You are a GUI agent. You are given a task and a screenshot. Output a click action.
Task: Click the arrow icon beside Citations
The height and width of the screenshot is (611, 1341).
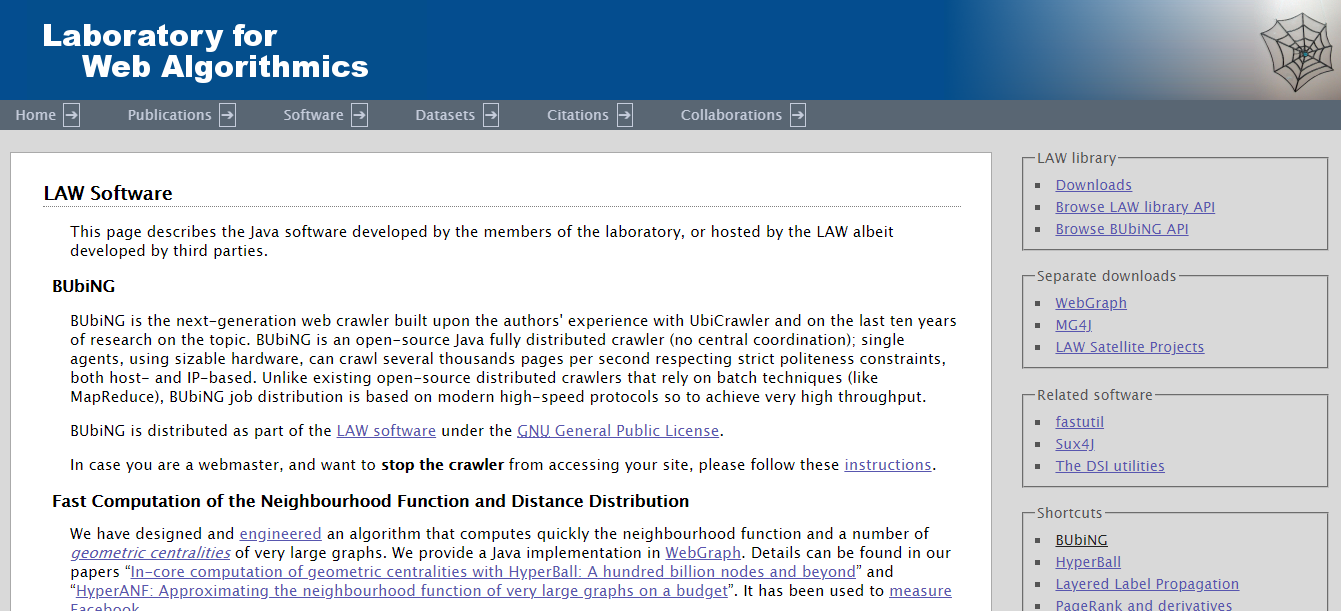[x=625, y=115]
